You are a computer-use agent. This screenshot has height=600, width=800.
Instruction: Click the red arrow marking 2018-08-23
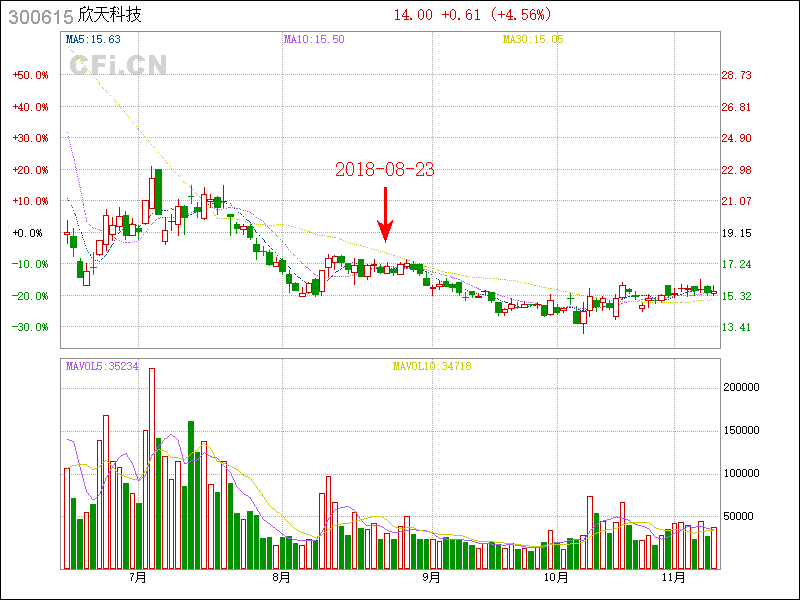click(x=385, y=214)
